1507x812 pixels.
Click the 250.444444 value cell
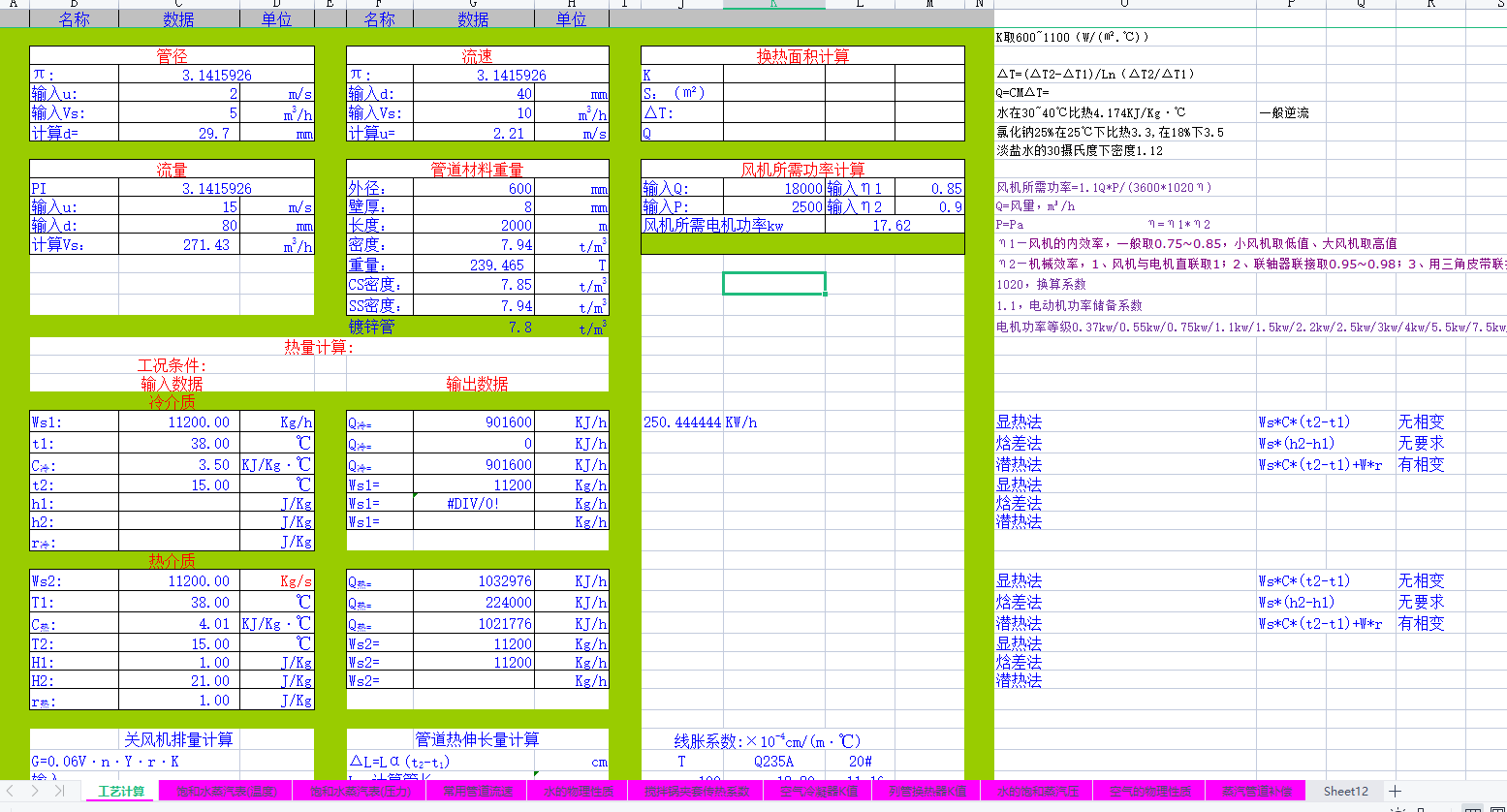[682, 422]
